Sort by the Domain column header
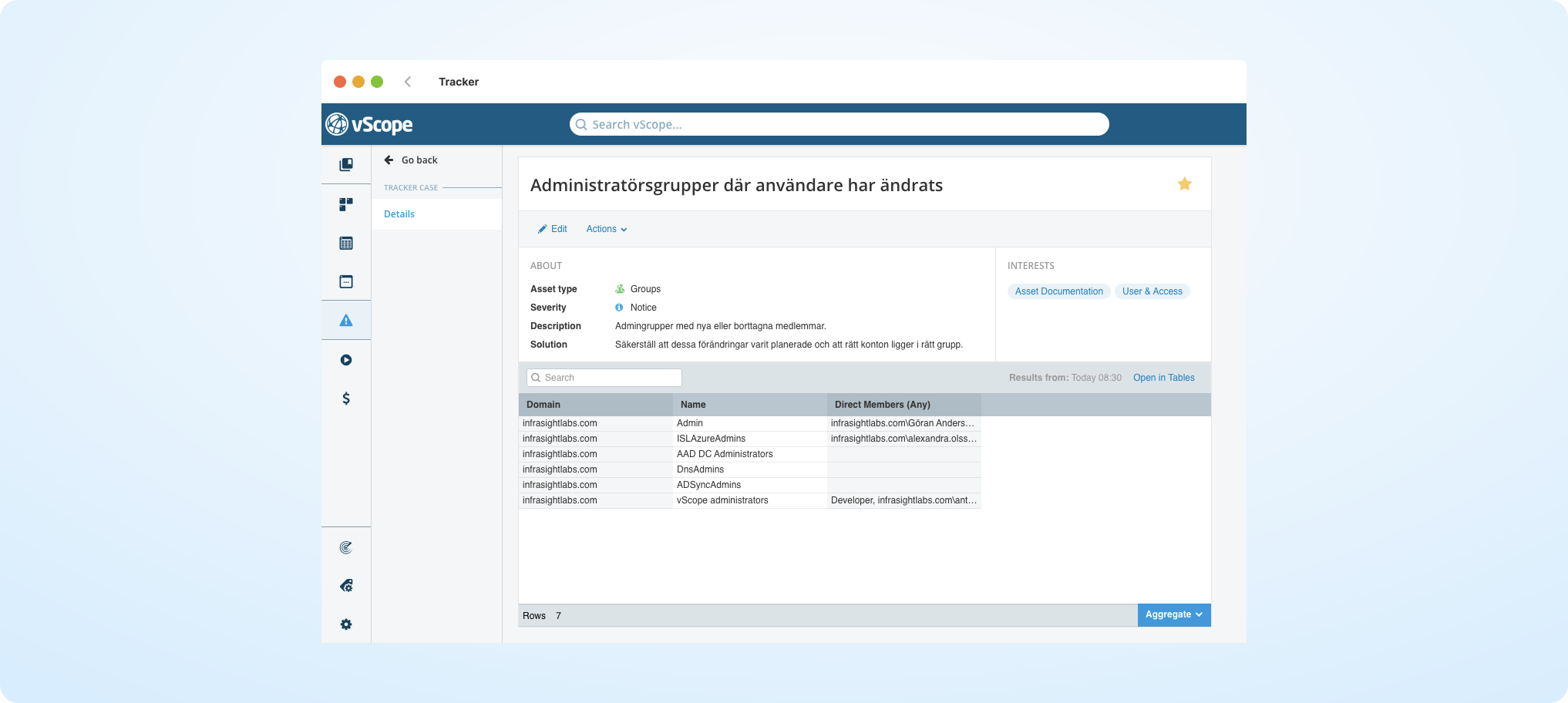This screenshot has height=703, width=1568. [x=596, y=405]
